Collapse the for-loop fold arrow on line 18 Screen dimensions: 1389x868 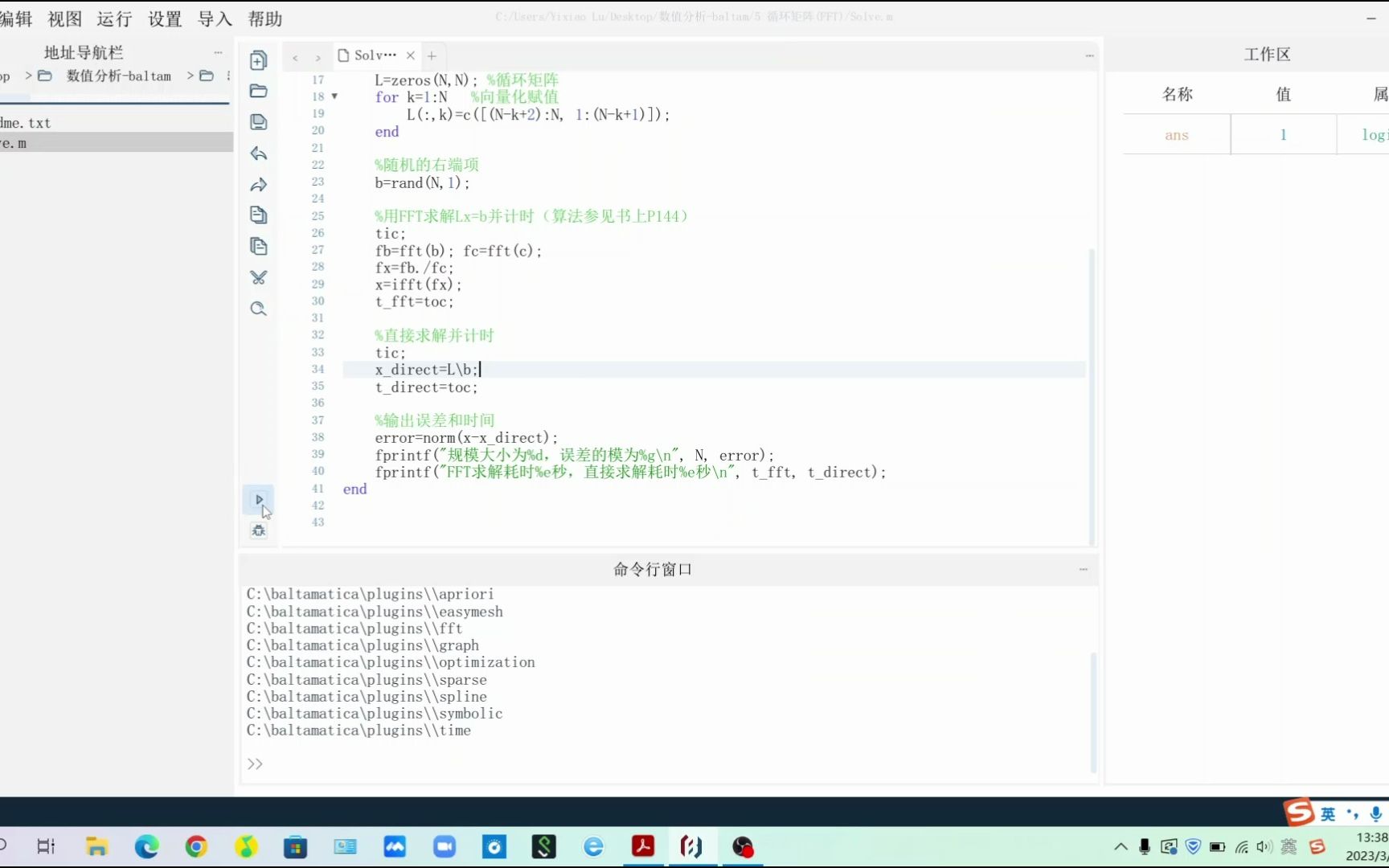(x=334, y=96)
